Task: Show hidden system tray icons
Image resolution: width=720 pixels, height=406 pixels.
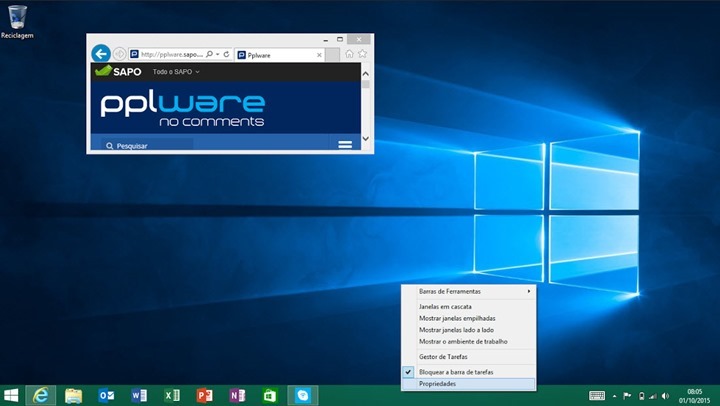Action: coord(614,396)
